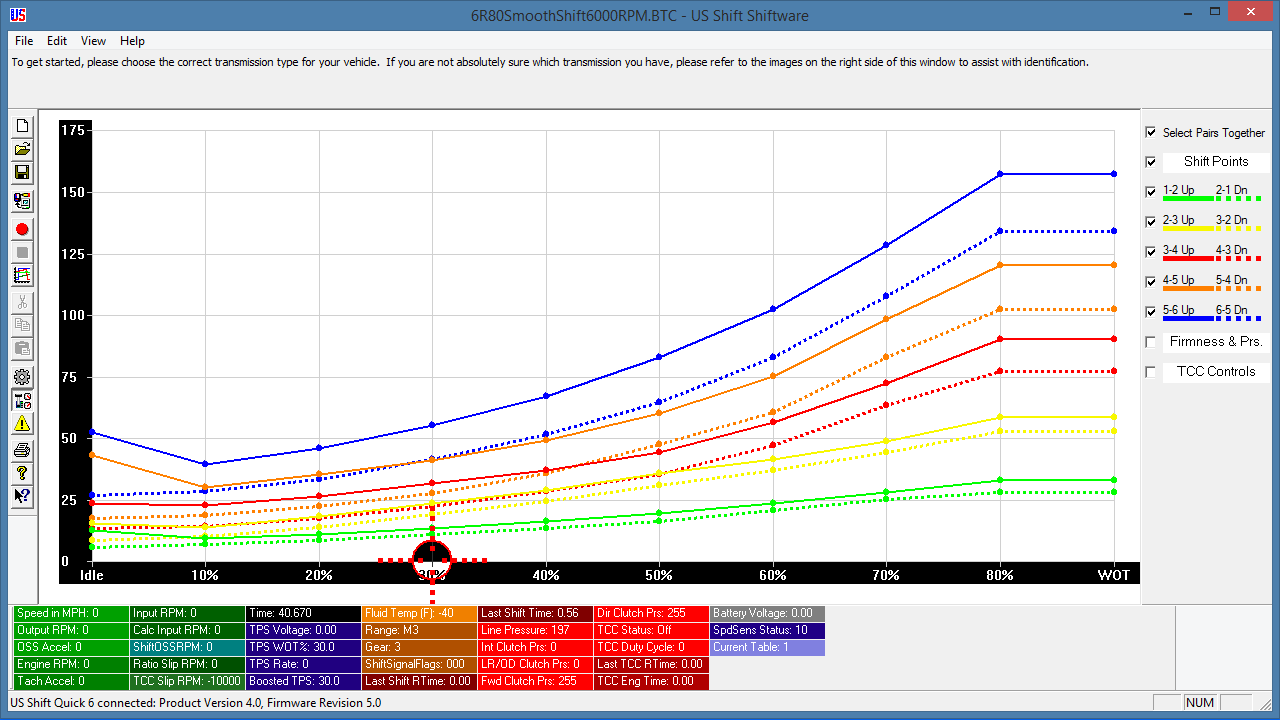Click the gray stop square icon

click(22, 252)
